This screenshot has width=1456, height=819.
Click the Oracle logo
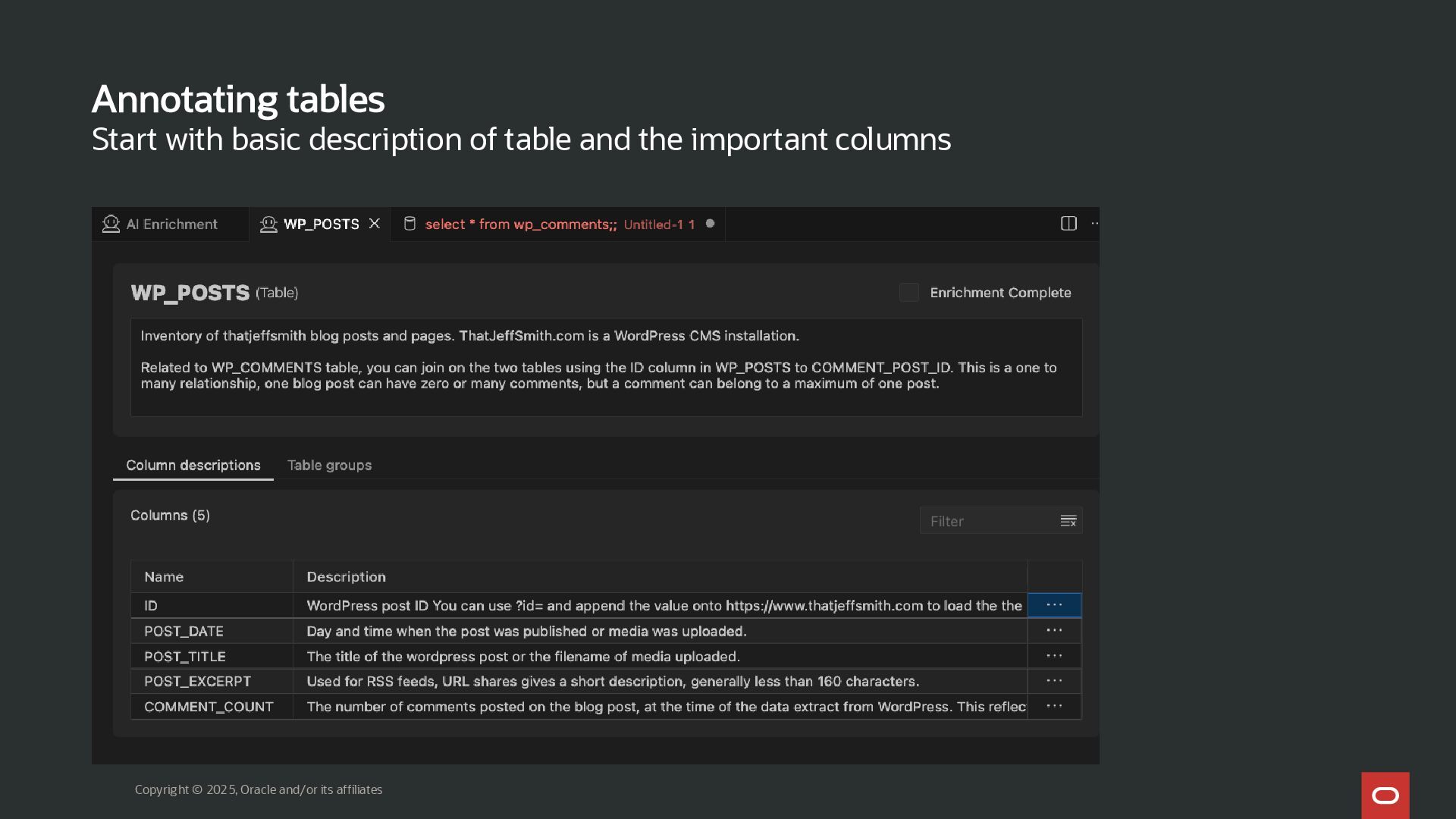[x=1385, y=795]
